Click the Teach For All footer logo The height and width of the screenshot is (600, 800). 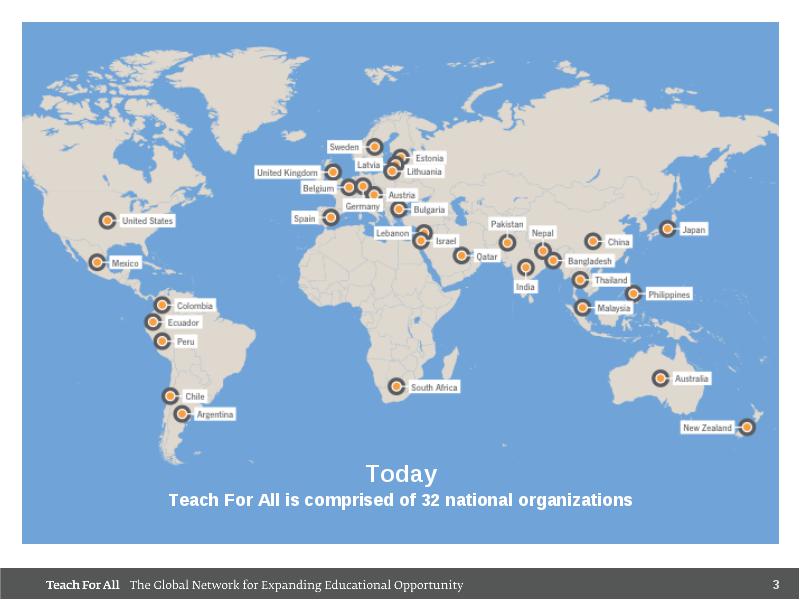pos(82,585)
